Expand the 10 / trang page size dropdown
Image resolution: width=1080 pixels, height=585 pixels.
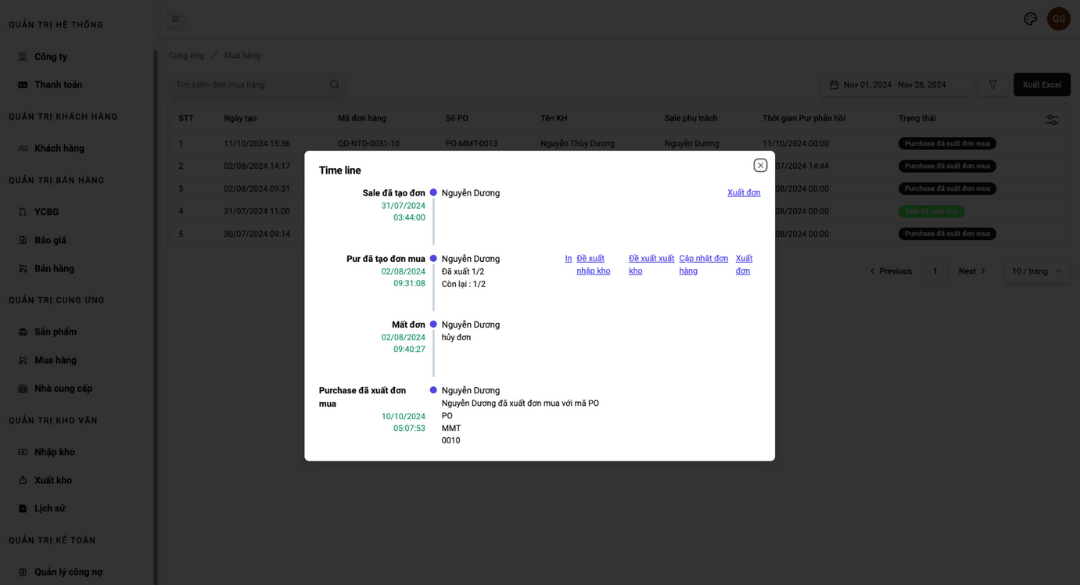pos(1036,271)
